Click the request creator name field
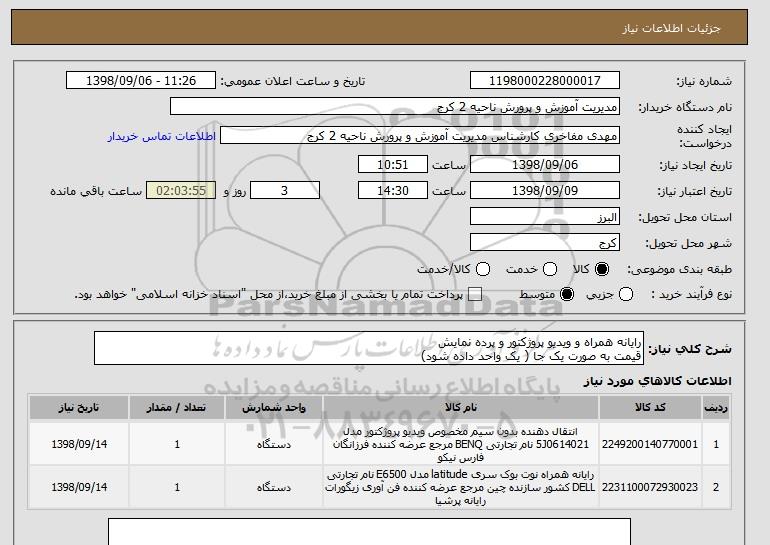 tap(420, 136)
